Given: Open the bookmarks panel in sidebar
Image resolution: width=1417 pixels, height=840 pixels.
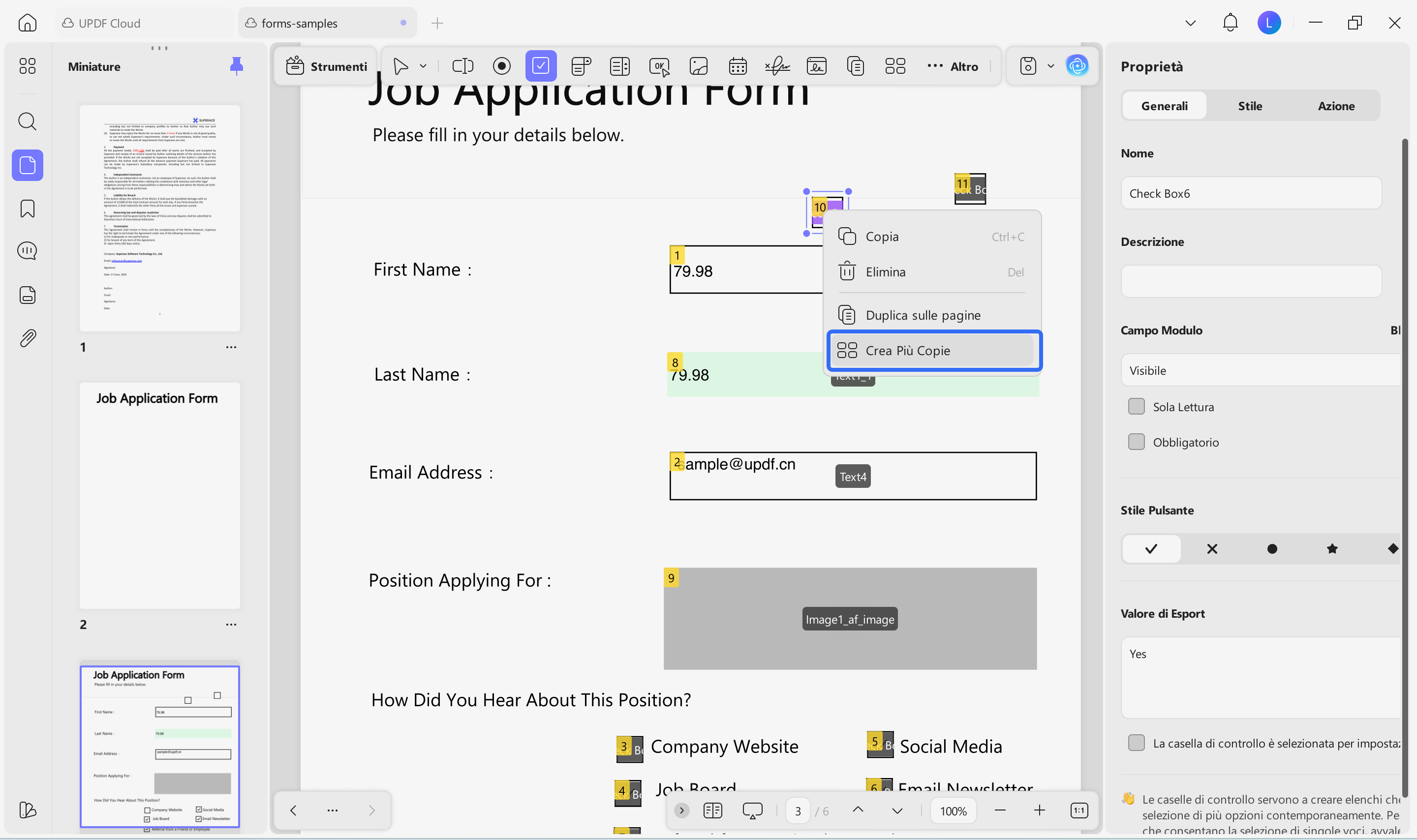Looking at the screenshot, I should pos(27,209).
